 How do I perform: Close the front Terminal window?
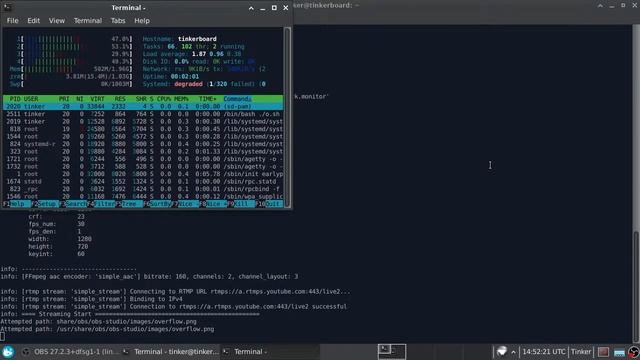pos(286,8)
